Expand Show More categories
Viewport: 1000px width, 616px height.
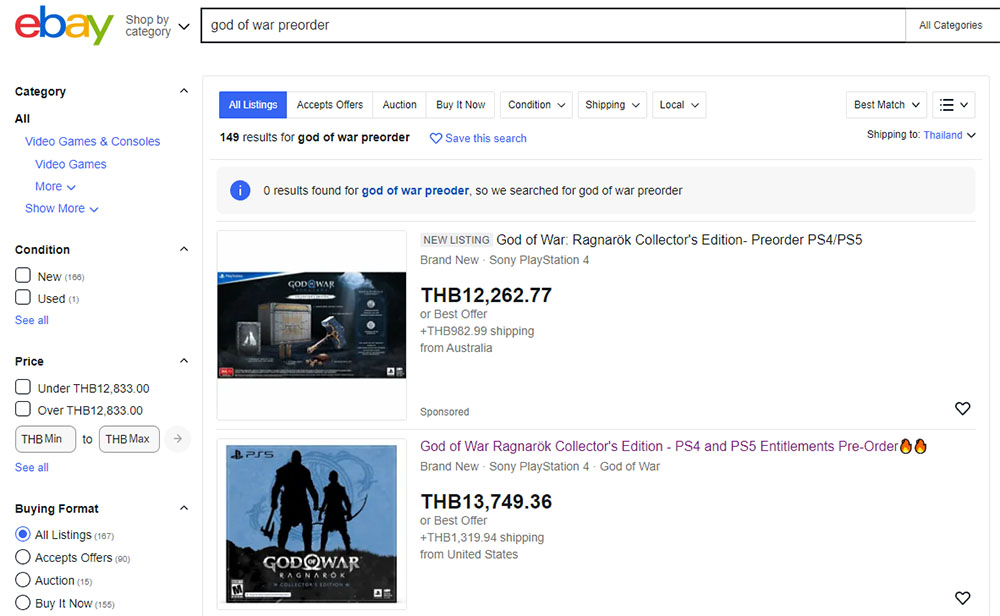point(61,209)
